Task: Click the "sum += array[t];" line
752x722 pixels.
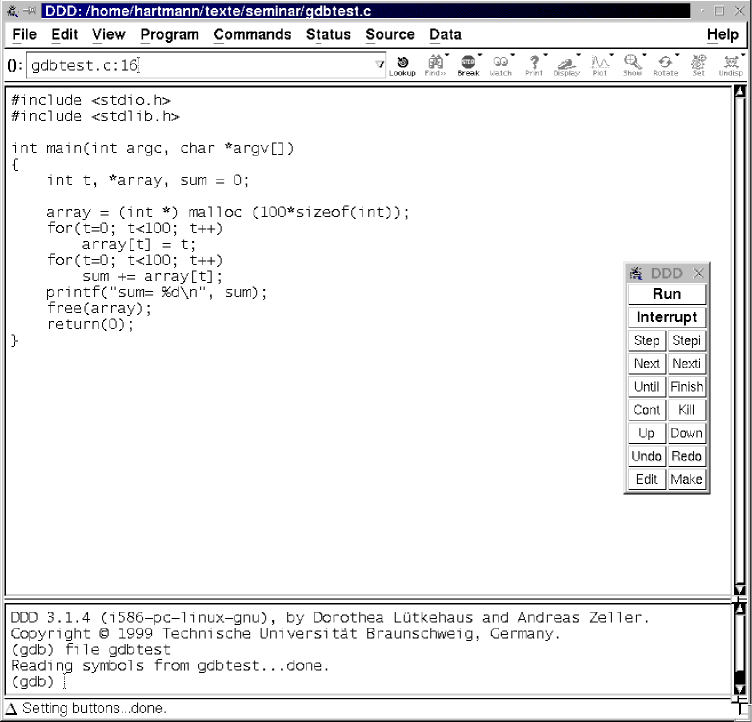Action: tap(152, 276)
